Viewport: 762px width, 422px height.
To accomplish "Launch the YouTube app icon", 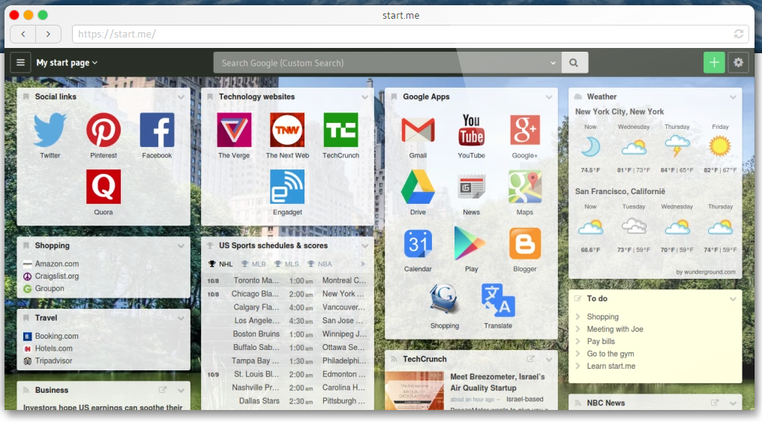I will pyautogui.click(x=471, y=130).
